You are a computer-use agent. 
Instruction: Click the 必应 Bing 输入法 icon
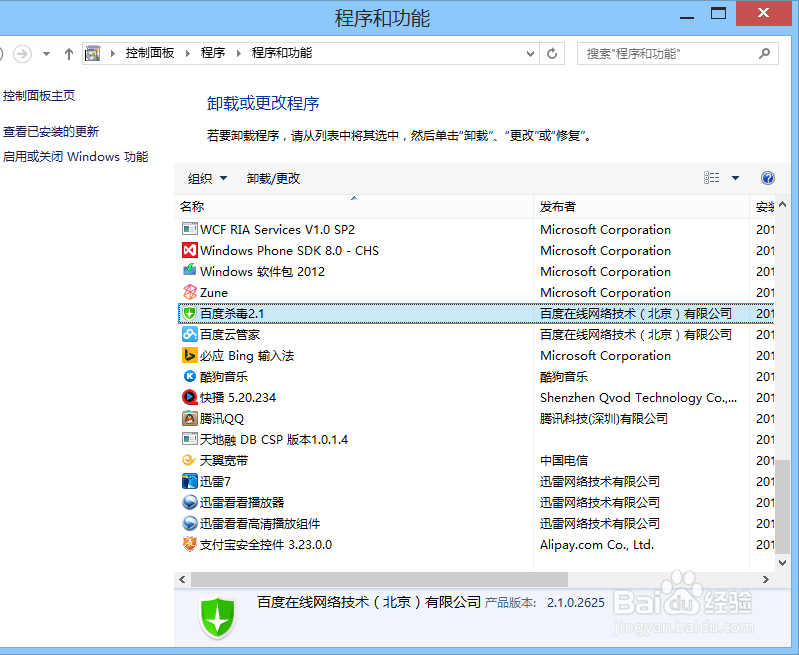coord(190,355)
